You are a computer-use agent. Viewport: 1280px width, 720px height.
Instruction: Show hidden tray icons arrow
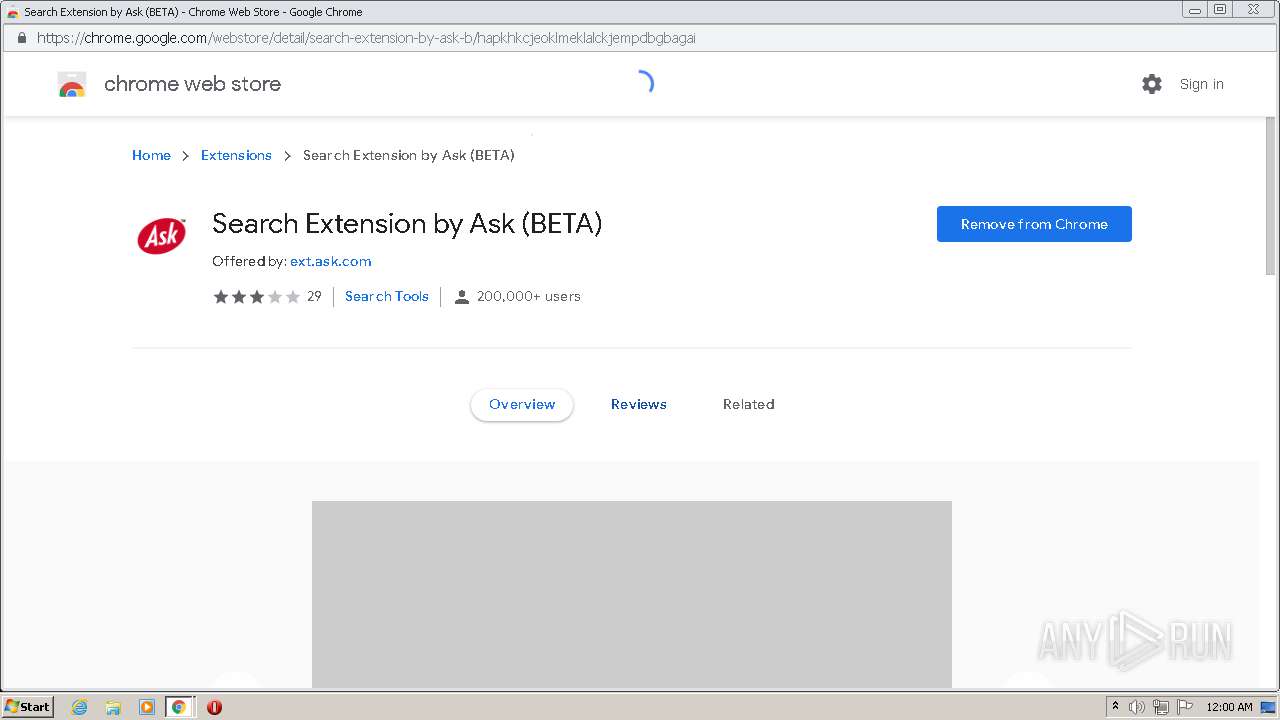1115,706
